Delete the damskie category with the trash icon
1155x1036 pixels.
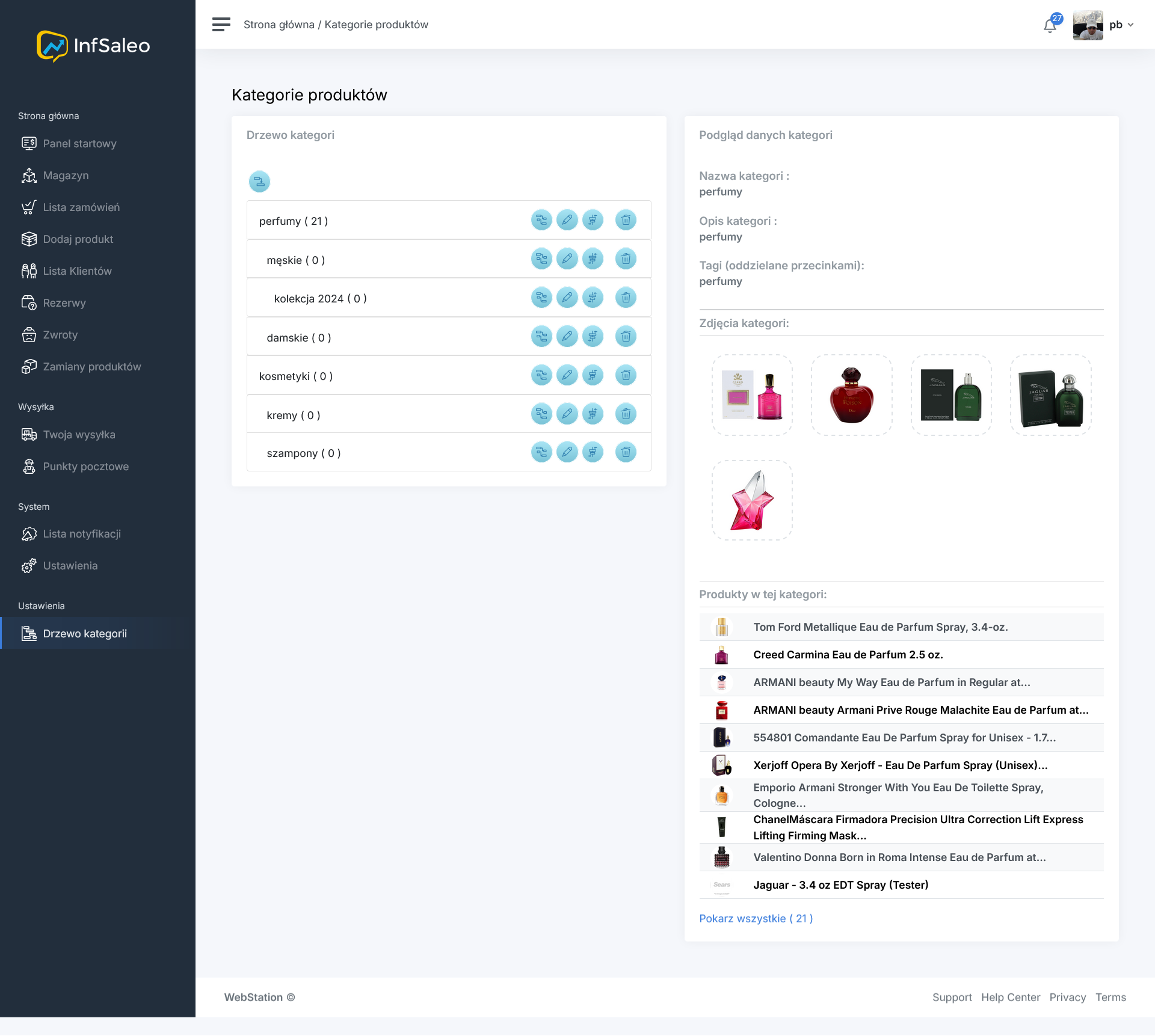626,336
